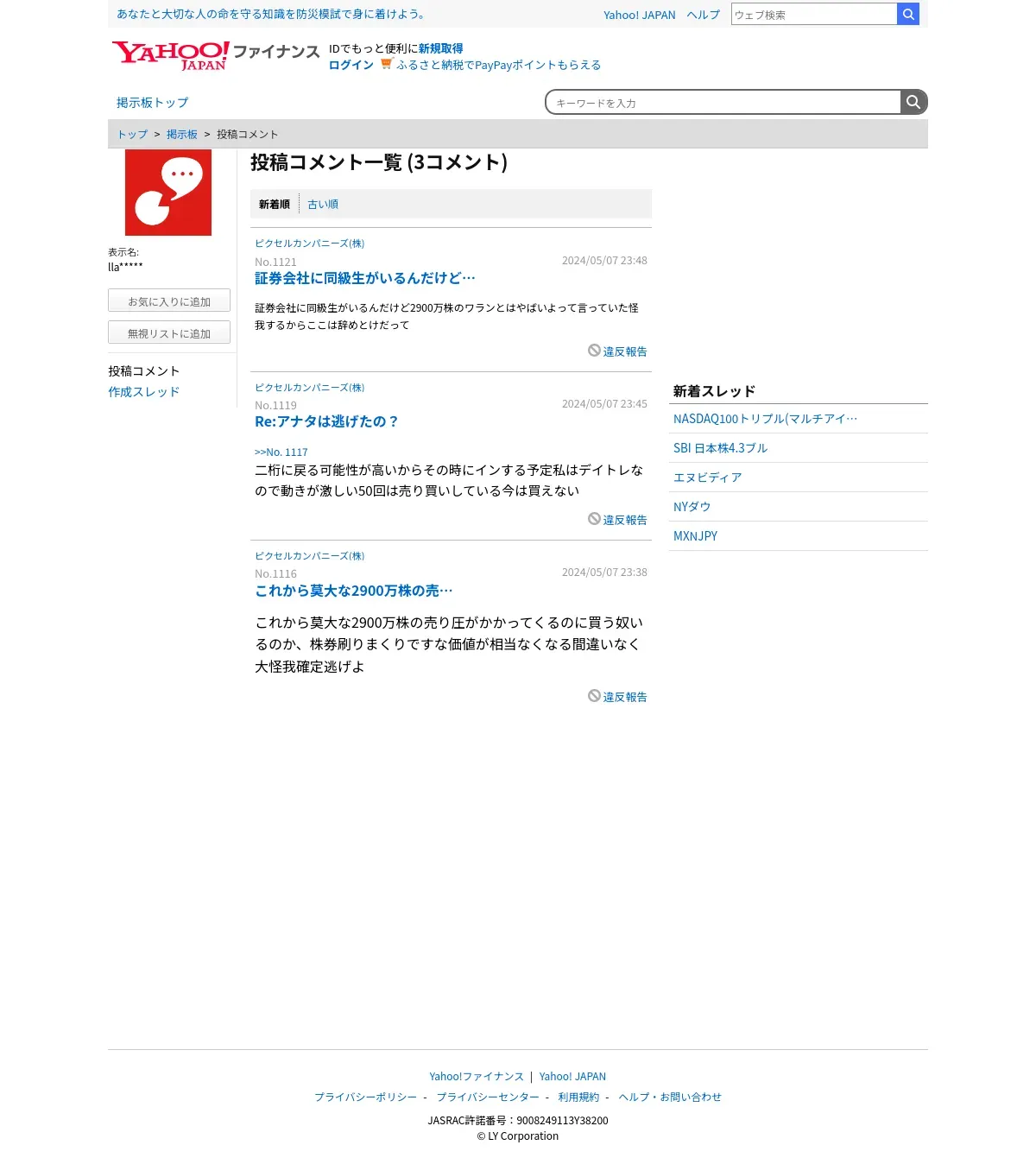Open the Yahoo! JAPAN link in top bar

[640, 15]
